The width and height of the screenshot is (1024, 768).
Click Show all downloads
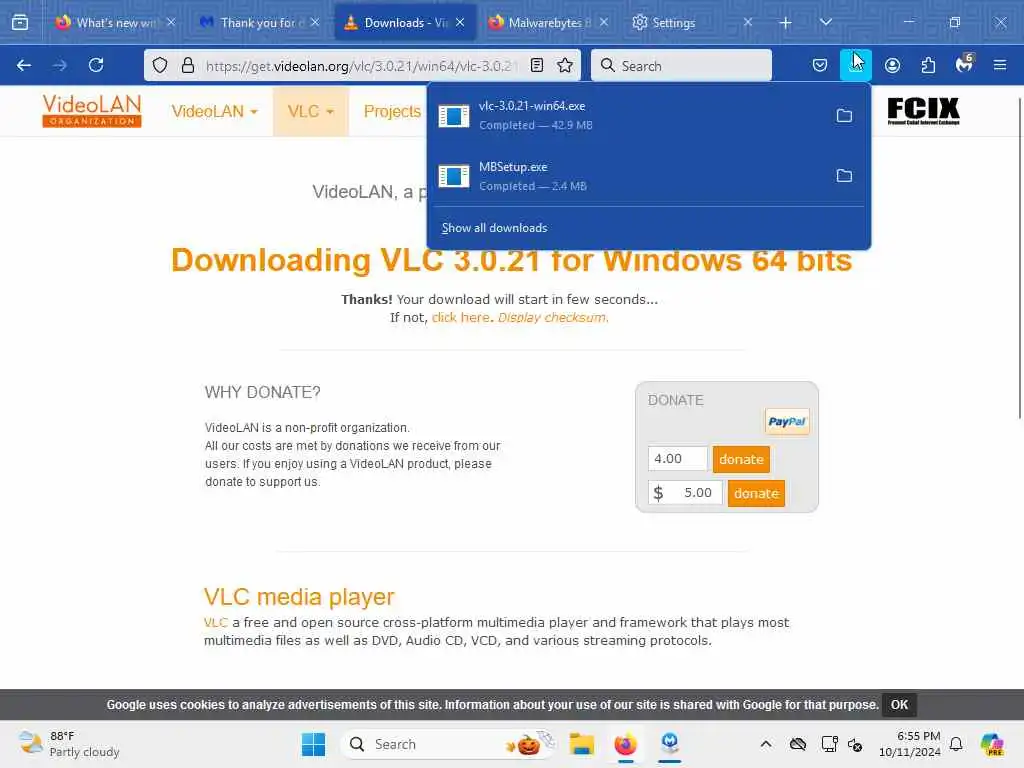click(x=494, y=228)
